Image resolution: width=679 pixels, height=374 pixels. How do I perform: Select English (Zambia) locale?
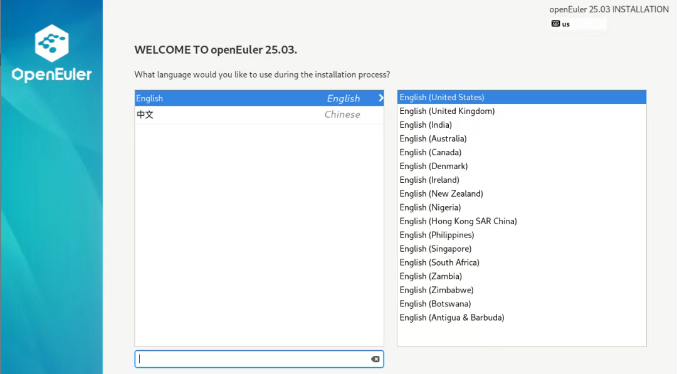(521, 276)
